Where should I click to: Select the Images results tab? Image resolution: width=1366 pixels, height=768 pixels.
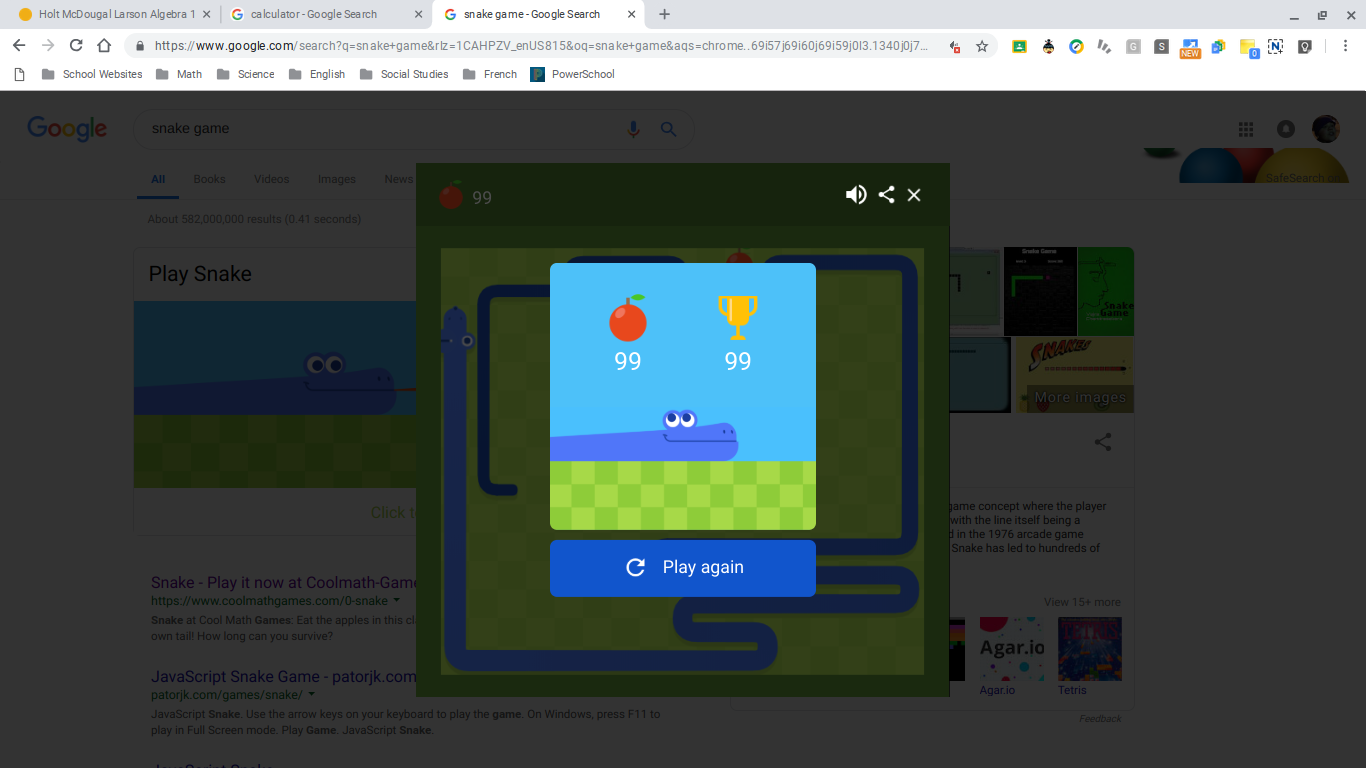(336, 179)
